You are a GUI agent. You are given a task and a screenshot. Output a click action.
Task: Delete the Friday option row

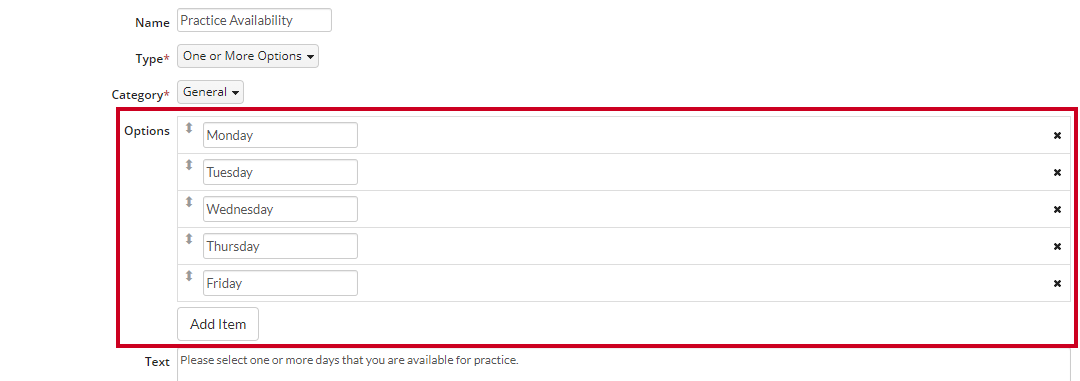tap(1057, 283)
